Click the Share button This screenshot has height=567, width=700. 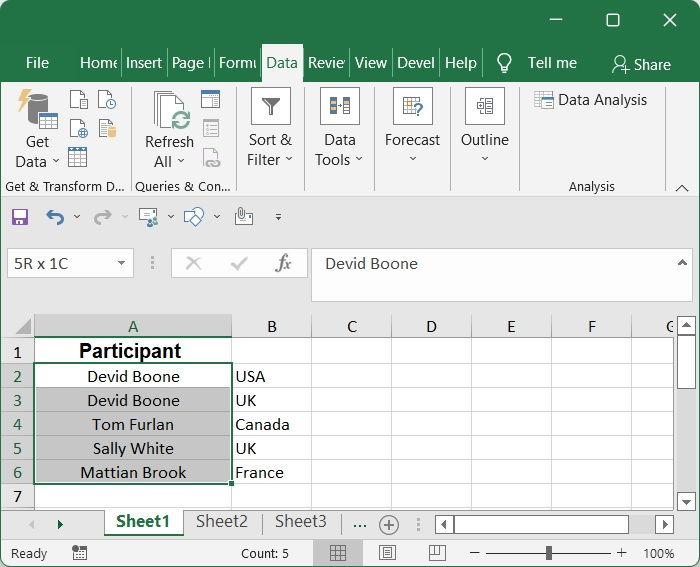tap(641, 64)
